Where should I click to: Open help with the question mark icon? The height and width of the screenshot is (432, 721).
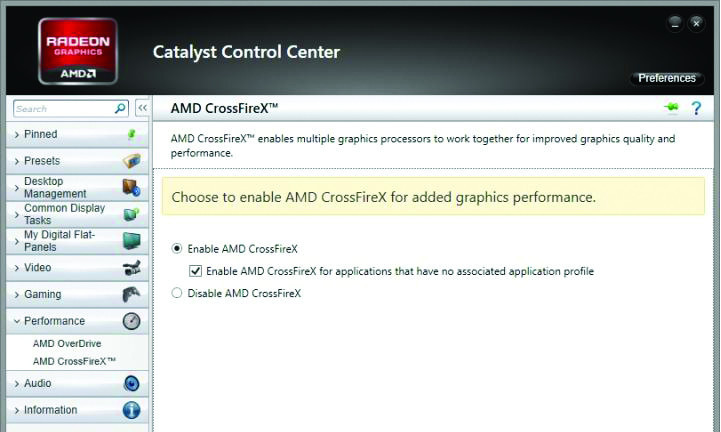pos(696,108)
